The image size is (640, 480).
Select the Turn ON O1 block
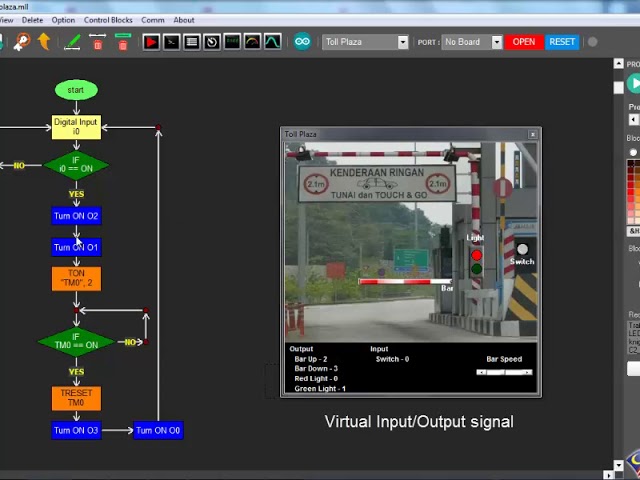[x=76, y=247]
